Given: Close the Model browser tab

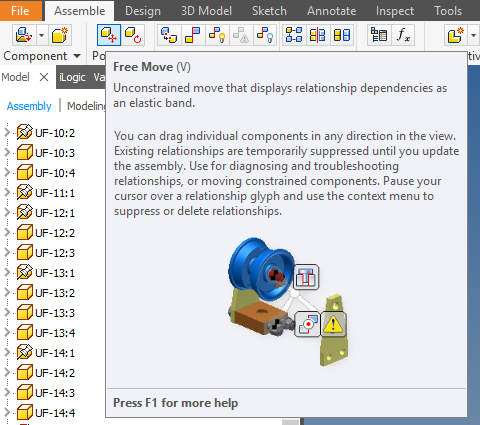Looking at the screenshot, I should 44,77.
